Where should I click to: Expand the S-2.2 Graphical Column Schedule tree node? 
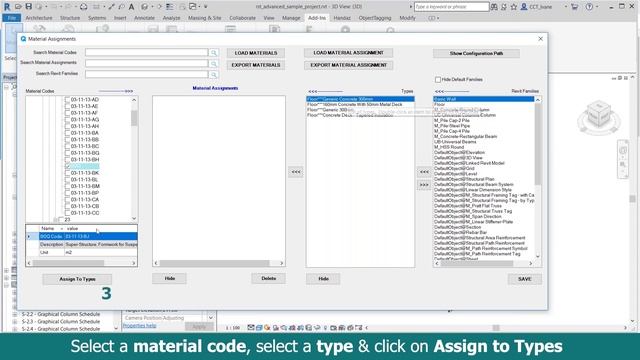[x=15, y=314]
